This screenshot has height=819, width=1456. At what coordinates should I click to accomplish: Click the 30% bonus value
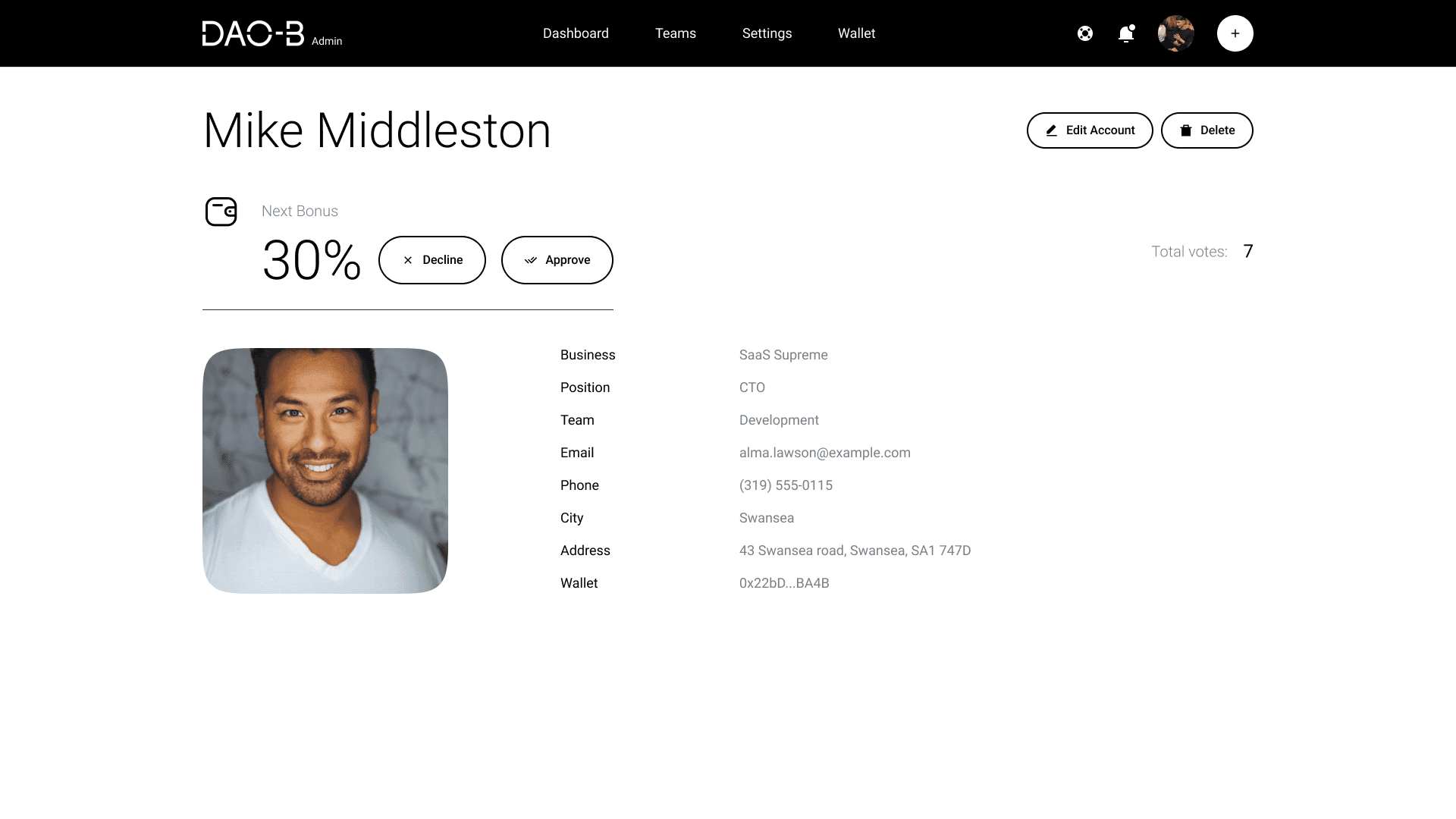tap(311, 260)
